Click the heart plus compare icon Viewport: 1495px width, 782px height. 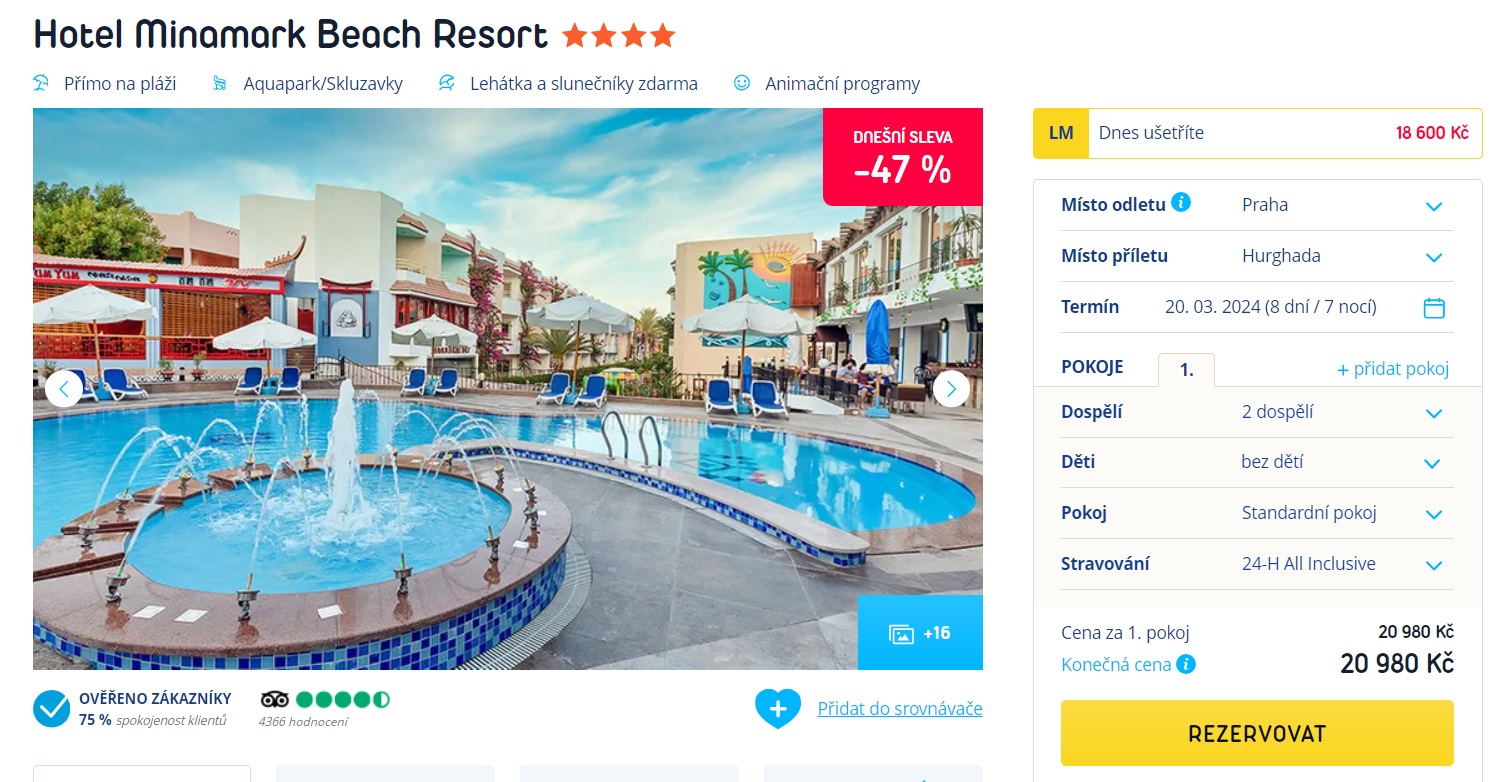(778, 708)
